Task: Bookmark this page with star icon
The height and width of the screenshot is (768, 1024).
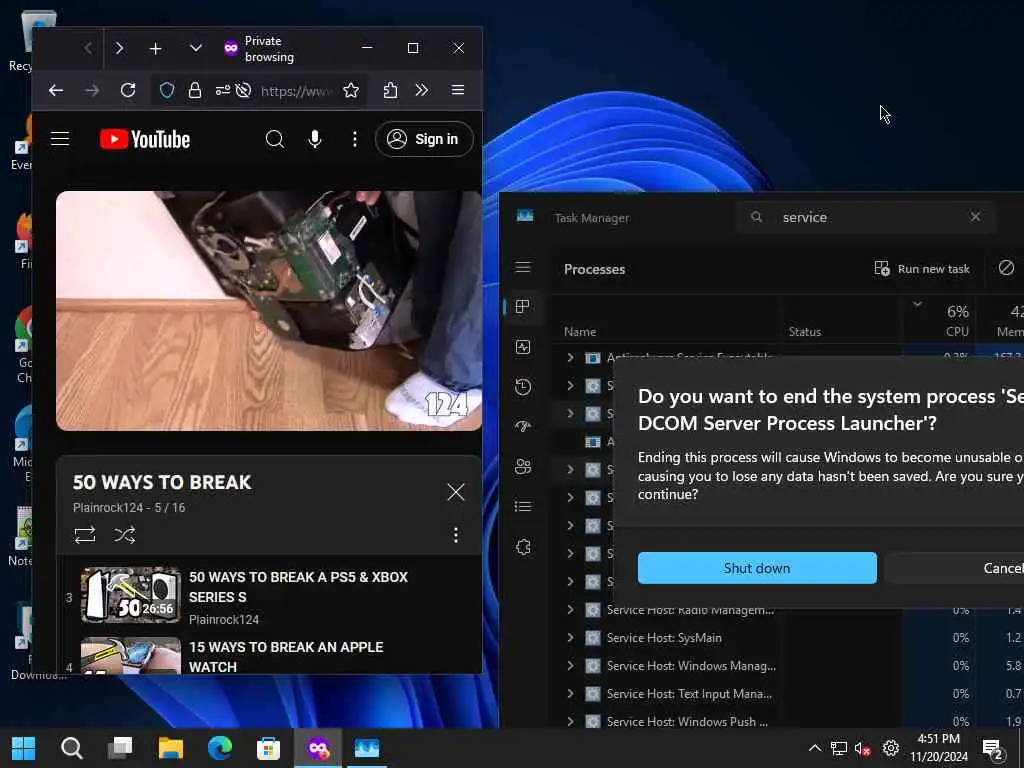Action: click(351, 90)
